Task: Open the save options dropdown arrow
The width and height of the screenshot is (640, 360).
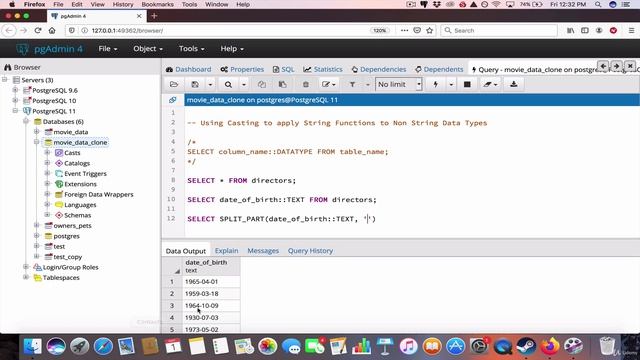Action: (210, 84)
